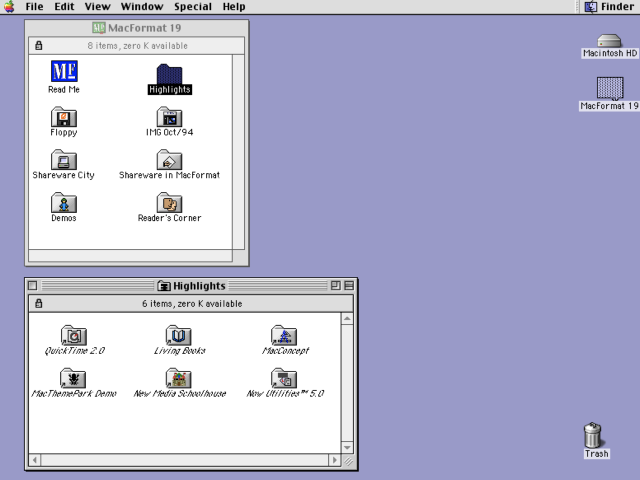Click the 'MacThemePark Demo' label
640x480 pixels.
74,393
